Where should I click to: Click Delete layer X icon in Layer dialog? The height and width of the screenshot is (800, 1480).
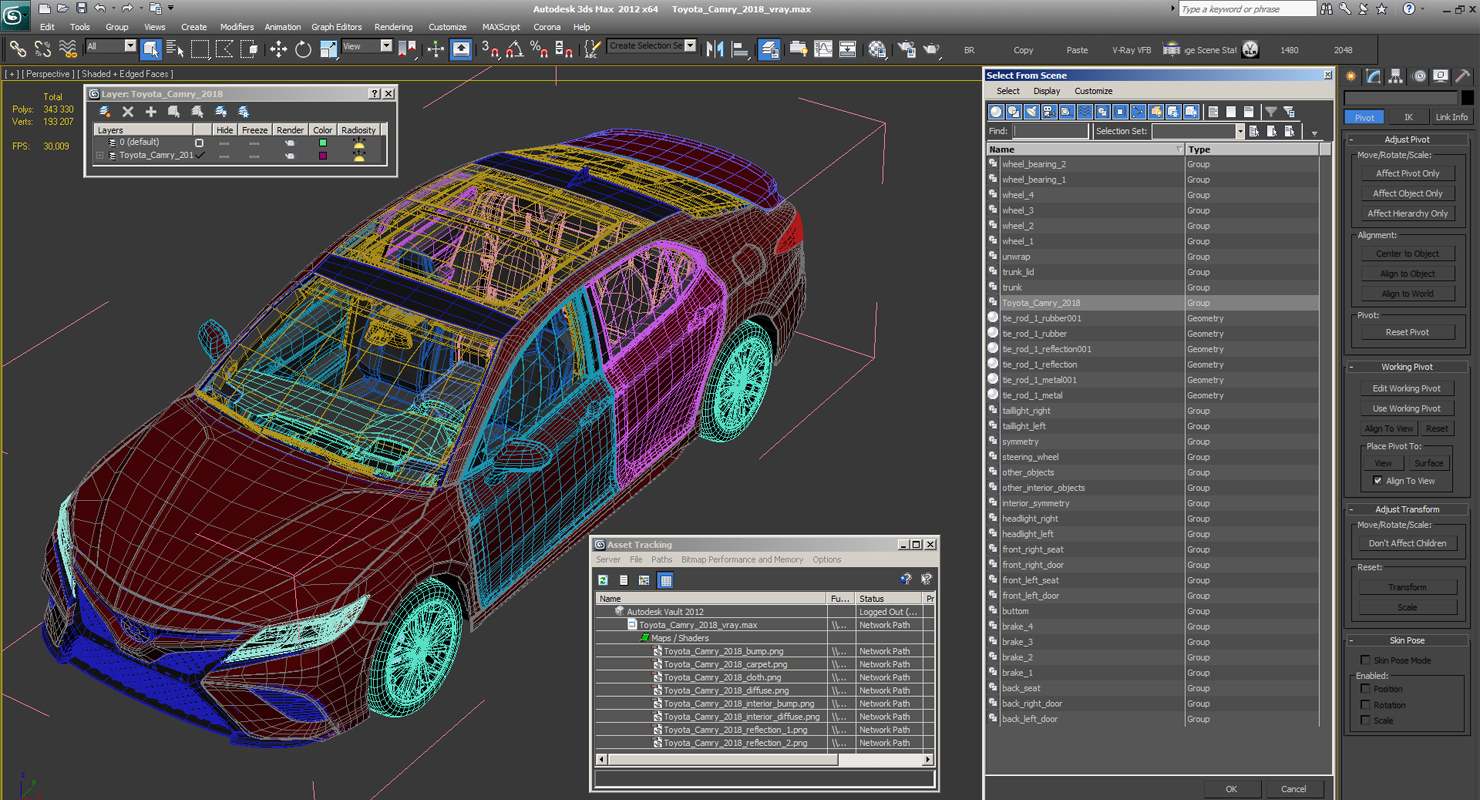(128, 112)
